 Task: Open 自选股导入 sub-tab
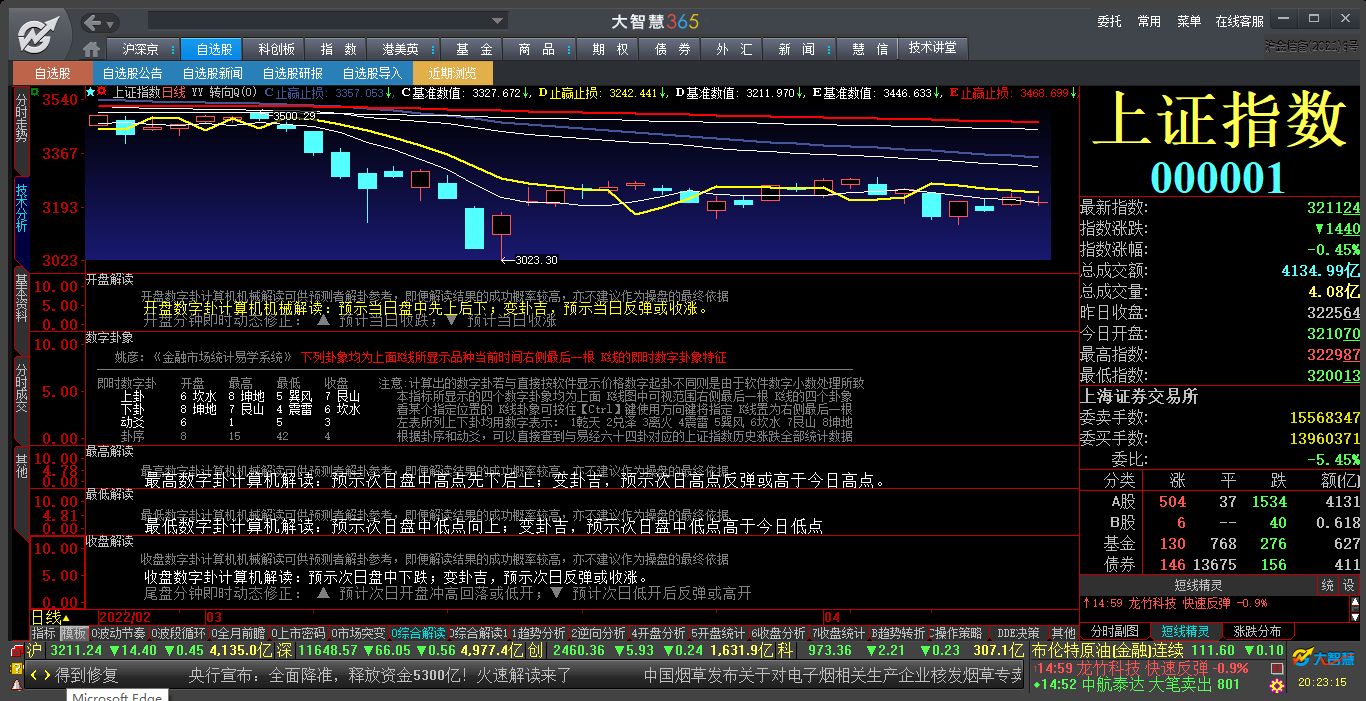tap(372, 73)
